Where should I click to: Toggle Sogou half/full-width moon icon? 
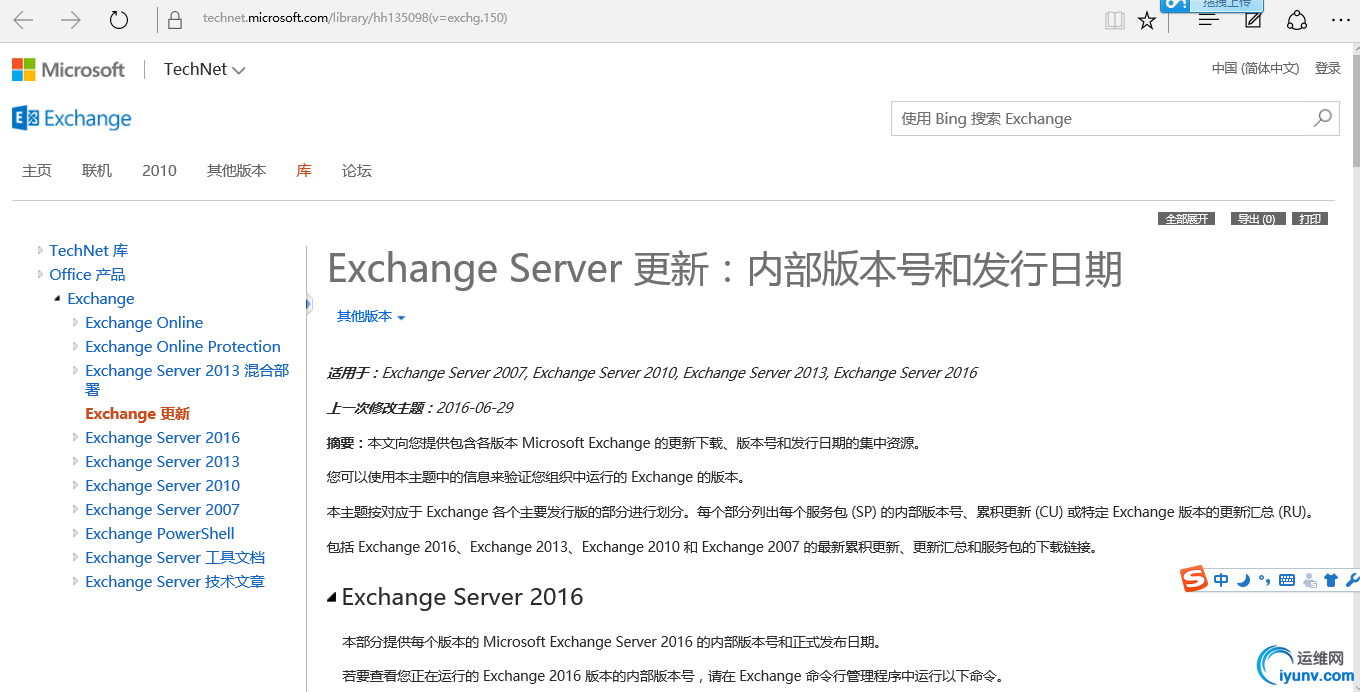1244,580
